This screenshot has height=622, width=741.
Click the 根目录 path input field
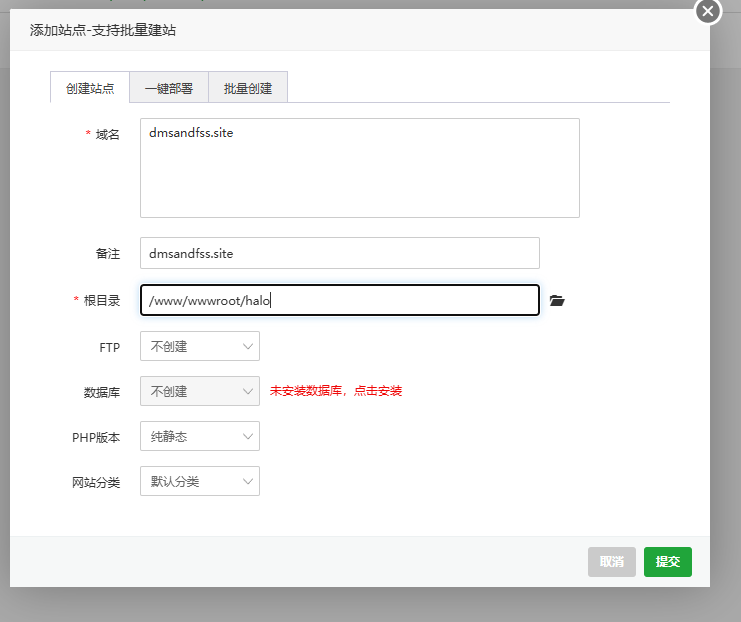340,300
